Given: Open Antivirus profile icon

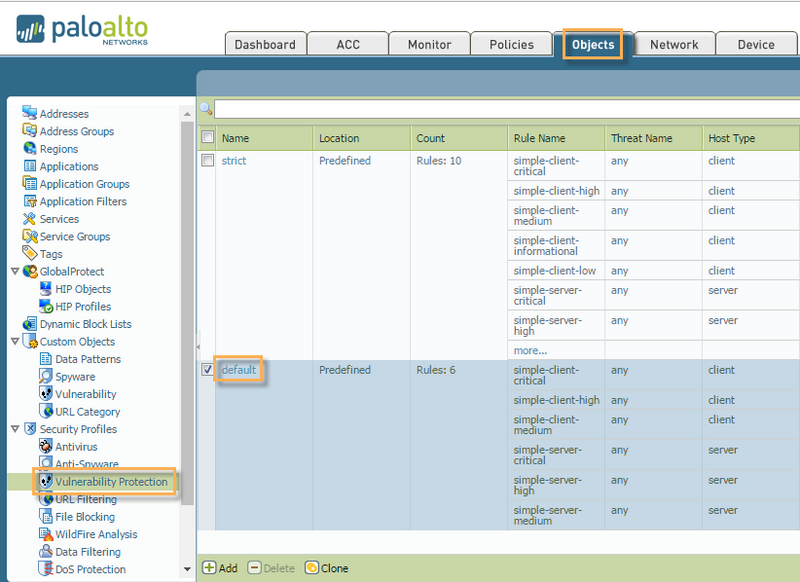Looking at the screenshot, I should pos(46,447).
